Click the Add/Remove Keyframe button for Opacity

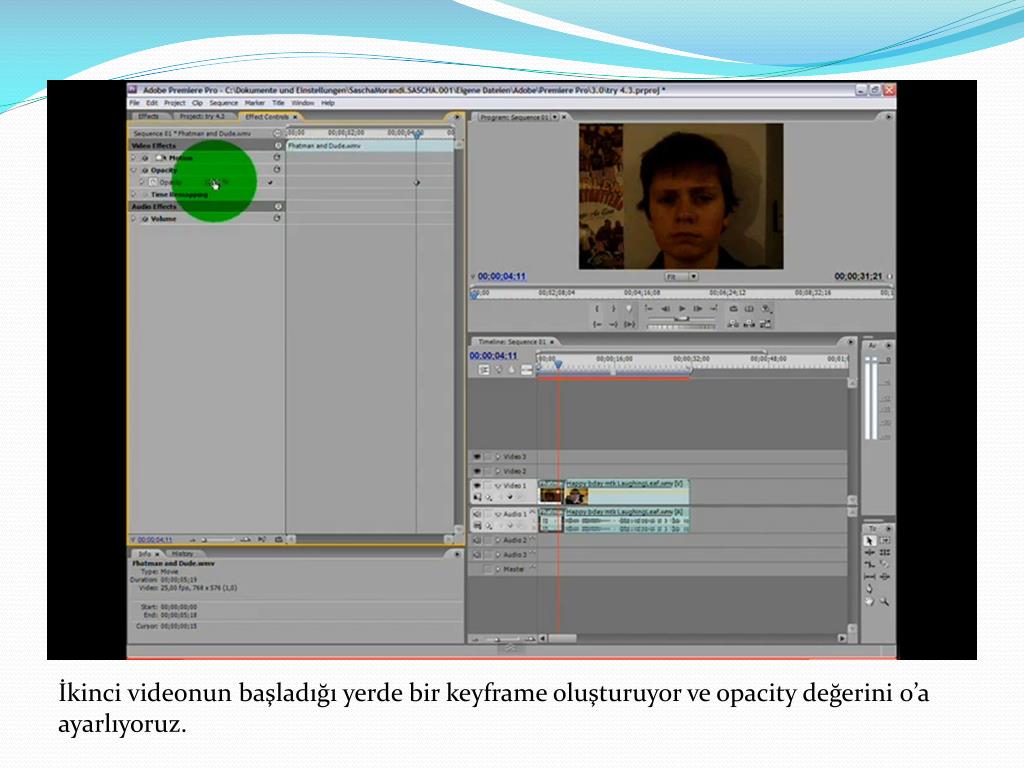270,182
